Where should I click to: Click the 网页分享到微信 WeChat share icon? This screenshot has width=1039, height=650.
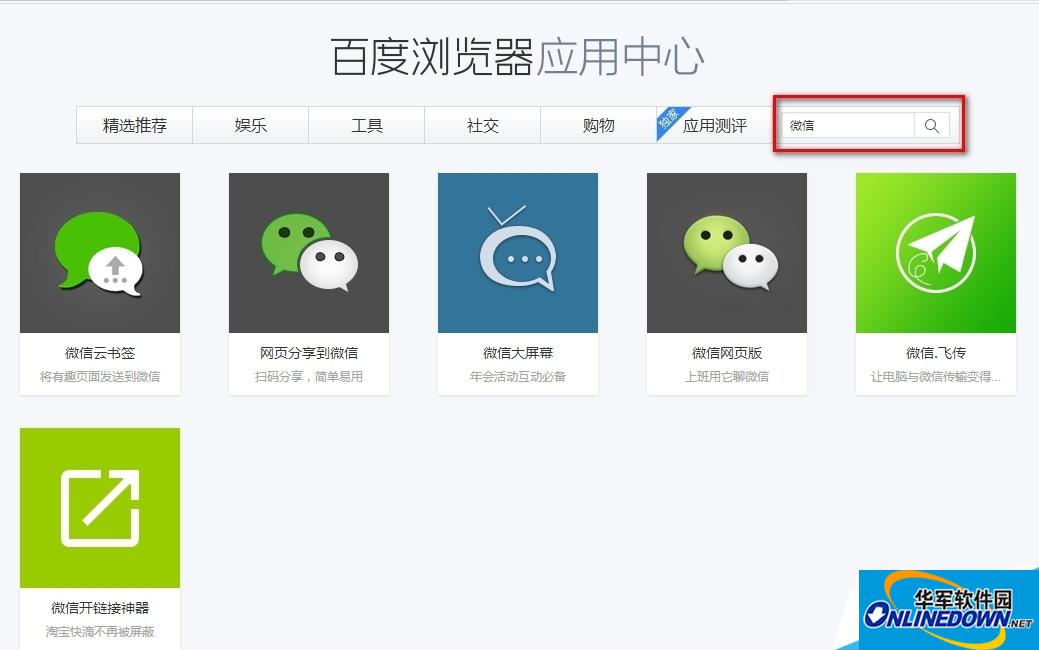coord(308,252)
